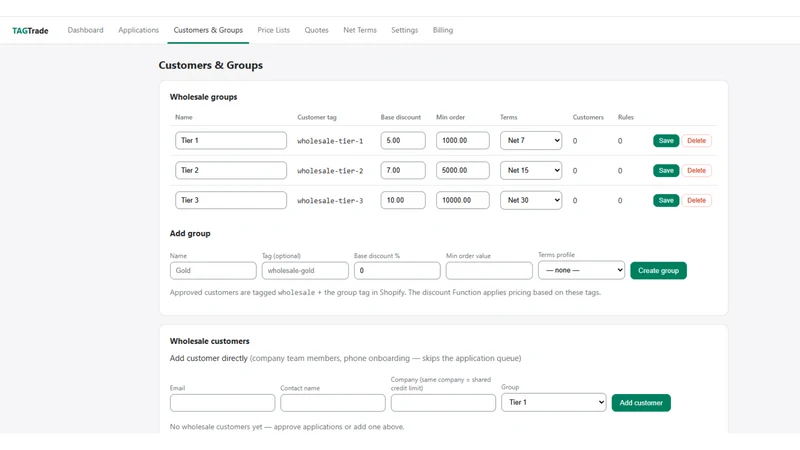
Task: Click the Wholesale groups heading
Action: [x=203, y=97]
